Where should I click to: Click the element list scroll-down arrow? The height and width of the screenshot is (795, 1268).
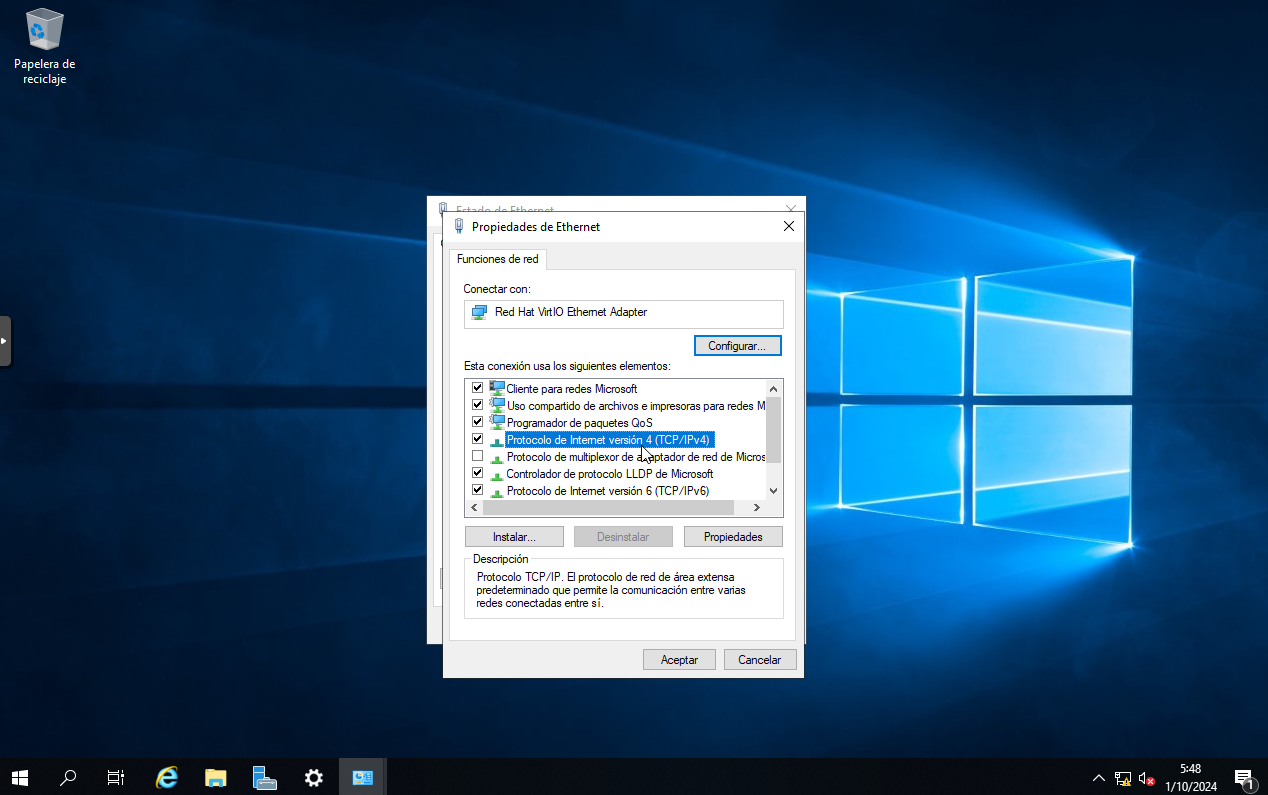(x=773, y=491)
